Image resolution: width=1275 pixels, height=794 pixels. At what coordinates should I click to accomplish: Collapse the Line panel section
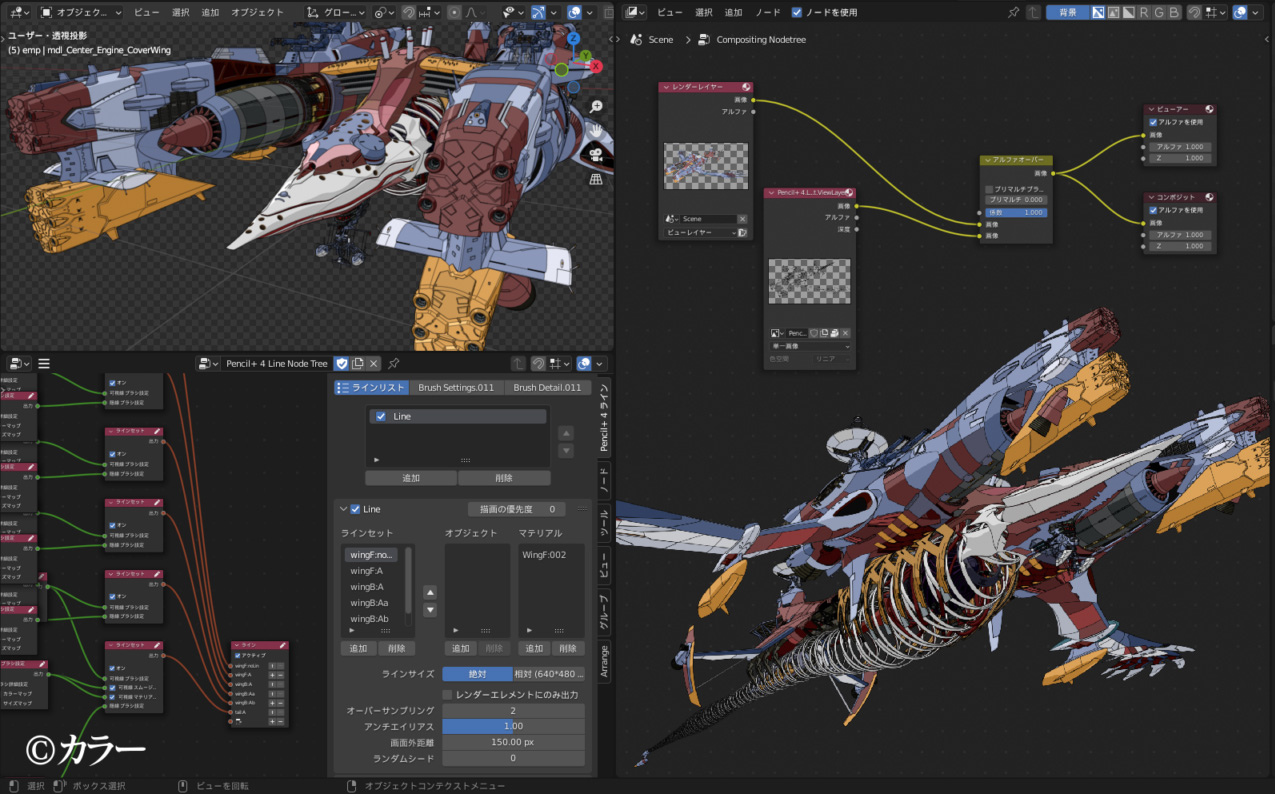[x=342, y=509]
